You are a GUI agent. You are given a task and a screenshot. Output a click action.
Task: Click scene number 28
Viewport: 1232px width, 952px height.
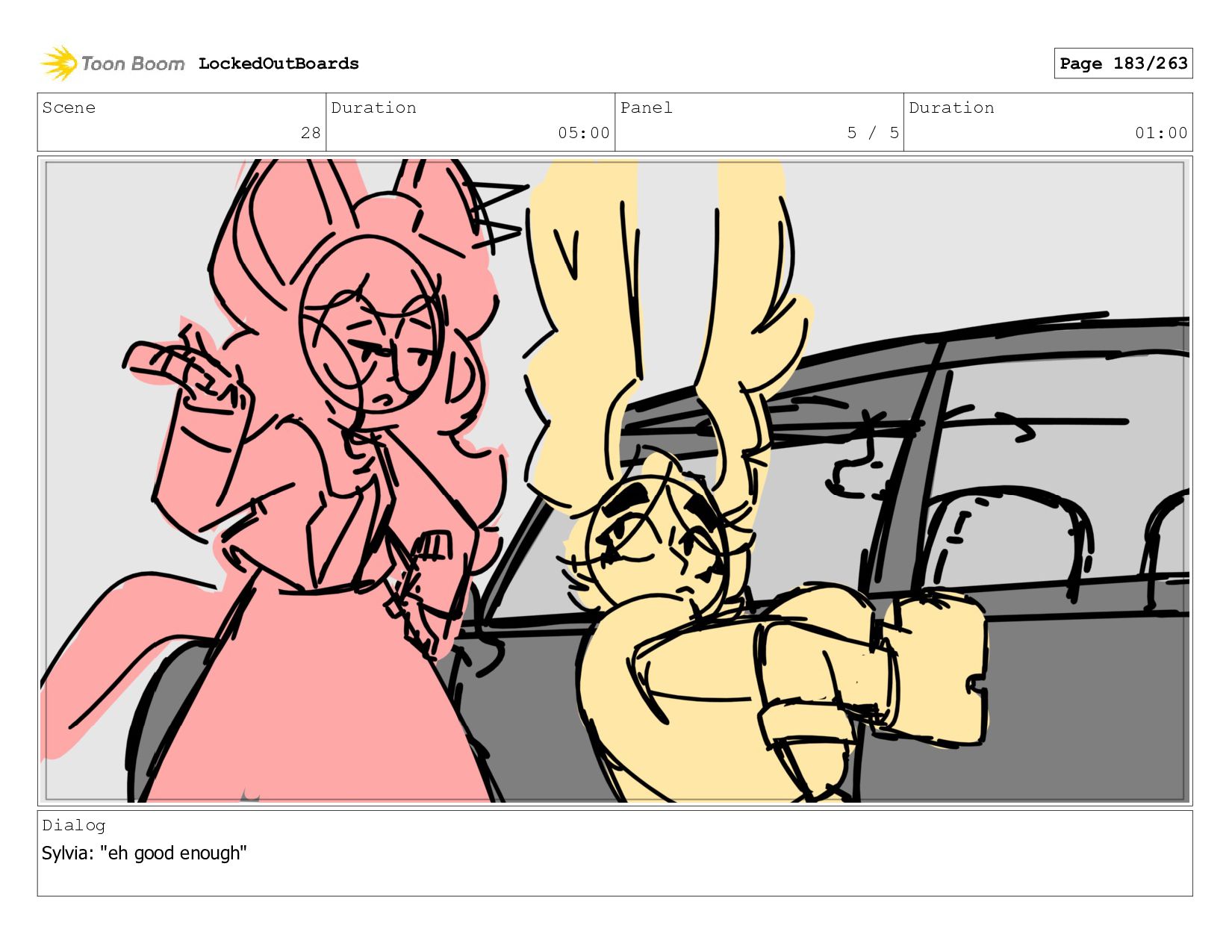click(x=311, y=133)
